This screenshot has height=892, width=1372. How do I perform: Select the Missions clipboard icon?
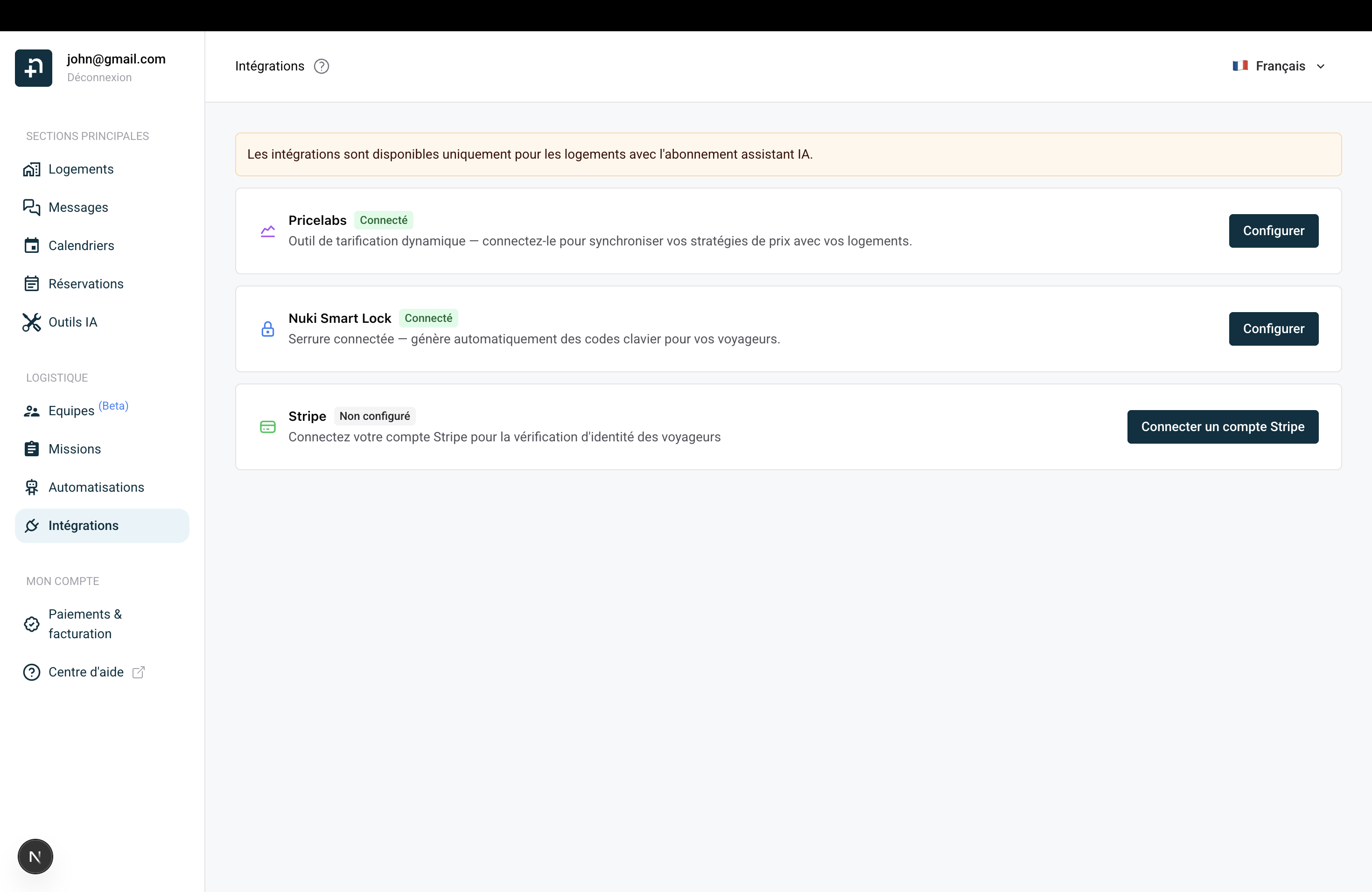[32, 449]
